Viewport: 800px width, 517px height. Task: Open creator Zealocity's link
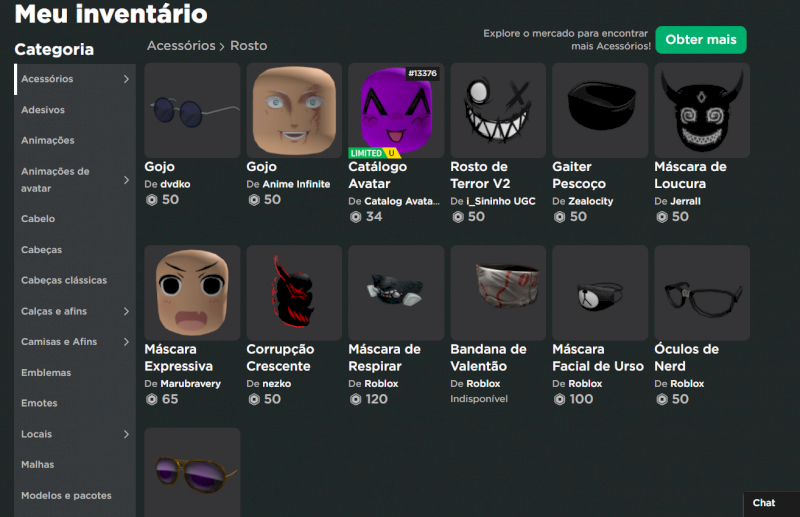click(591, 201)
